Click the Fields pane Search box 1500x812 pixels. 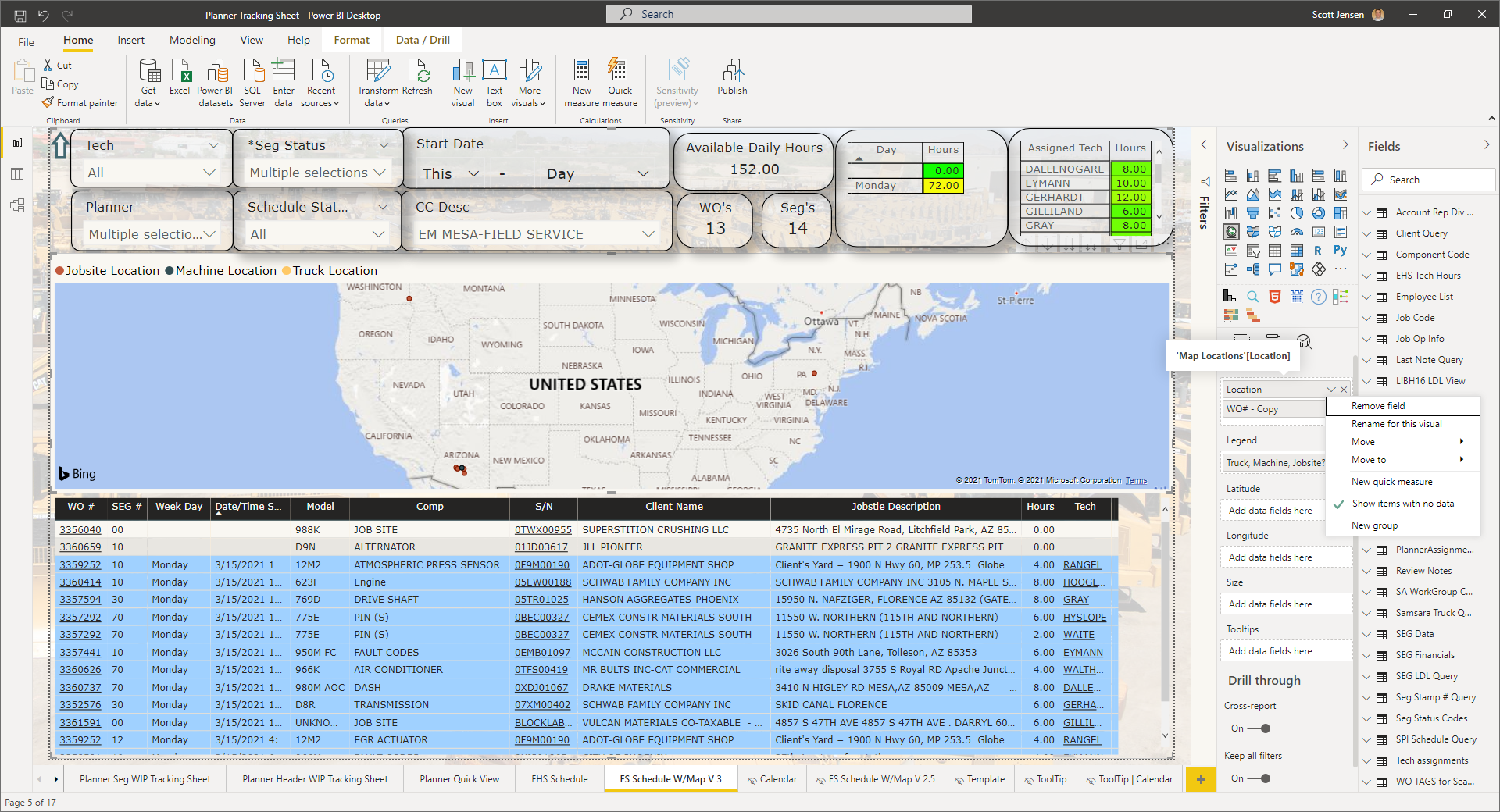point(1428,180)
